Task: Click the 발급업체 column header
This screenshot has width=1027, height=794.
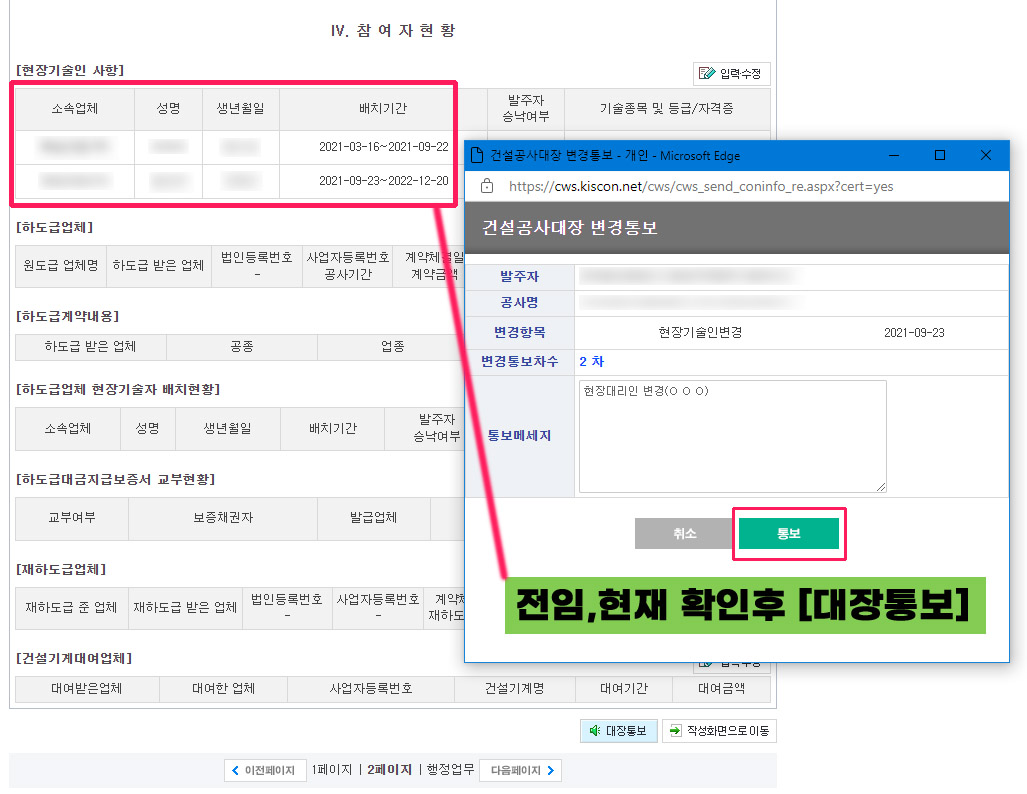Action: point(373,518)
